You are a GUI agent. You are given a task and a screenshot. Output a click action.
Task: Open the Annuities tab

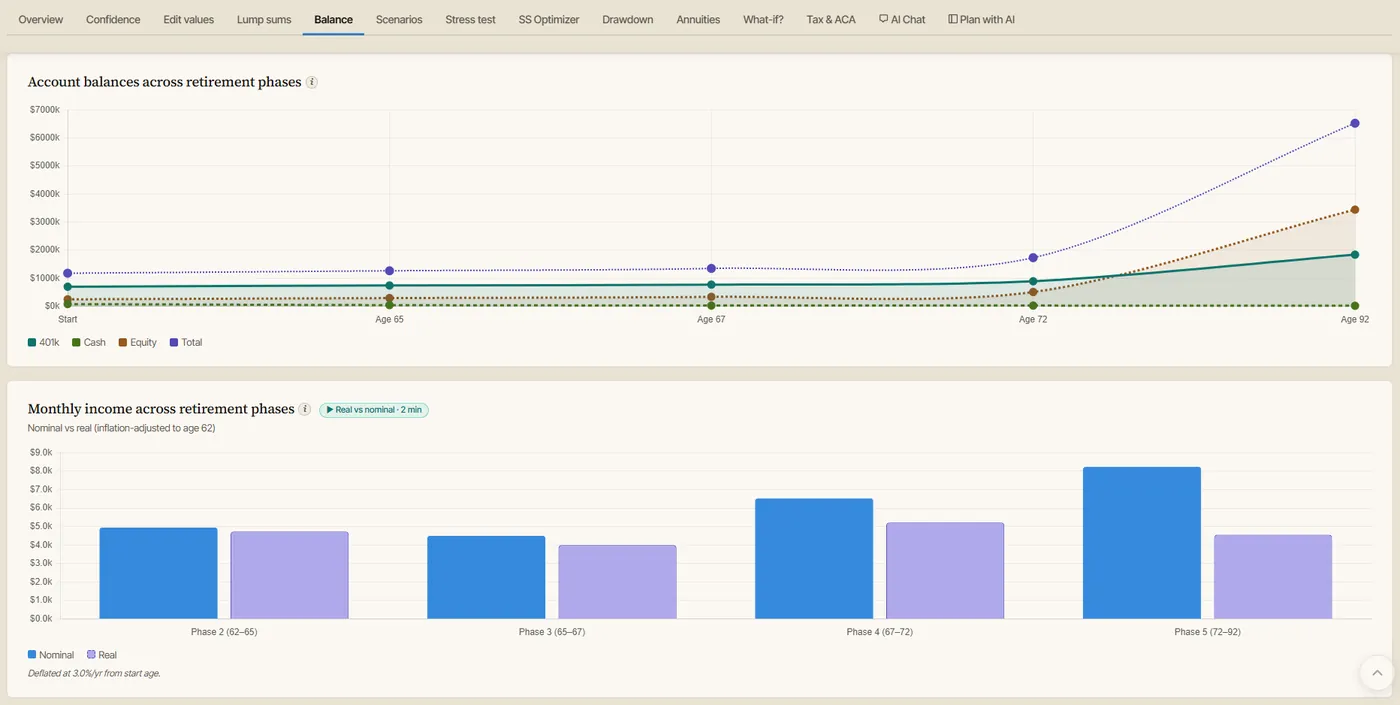coord(698,19)
